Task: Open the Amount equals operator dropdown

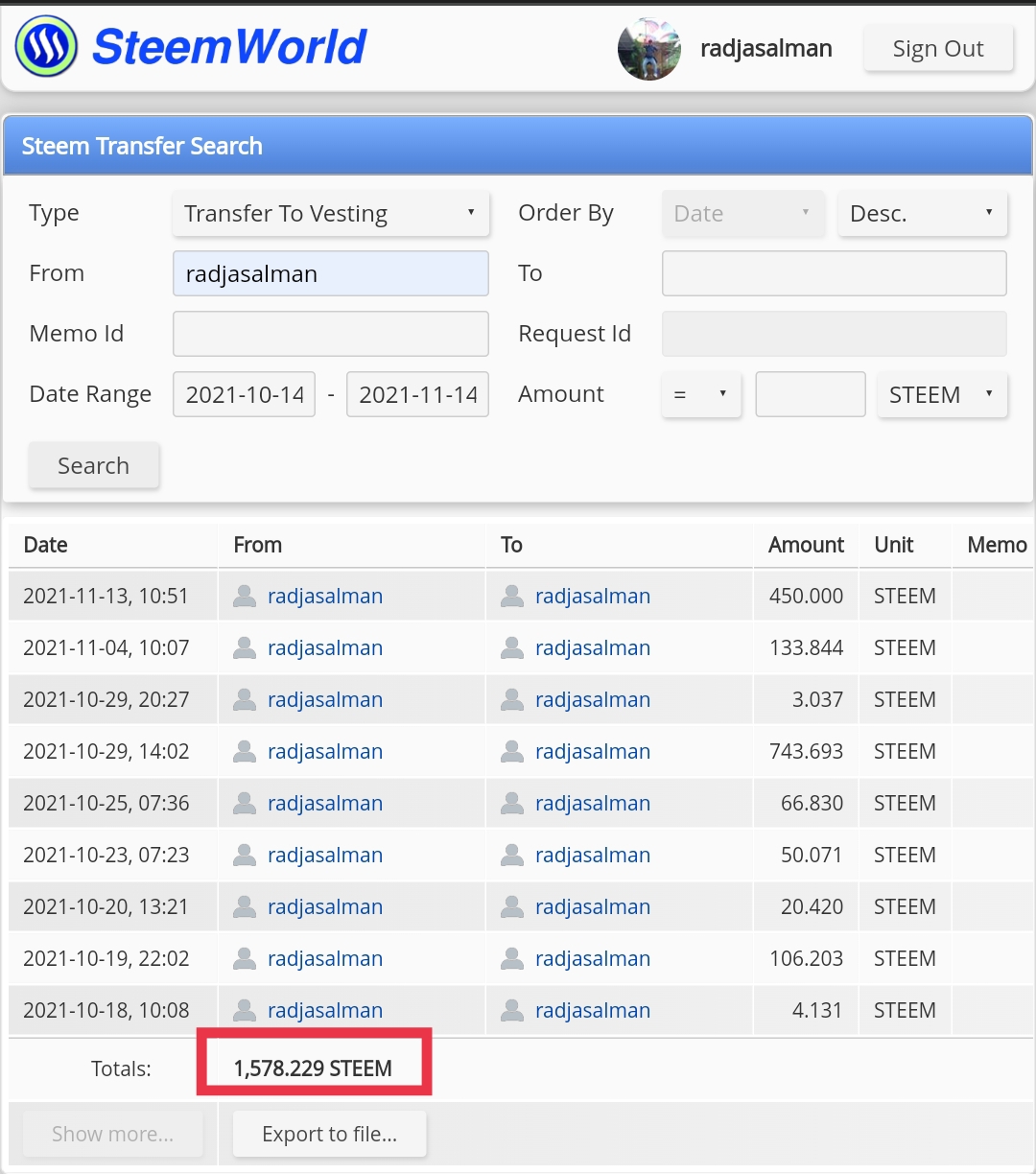Action: [x=701, y=394]
